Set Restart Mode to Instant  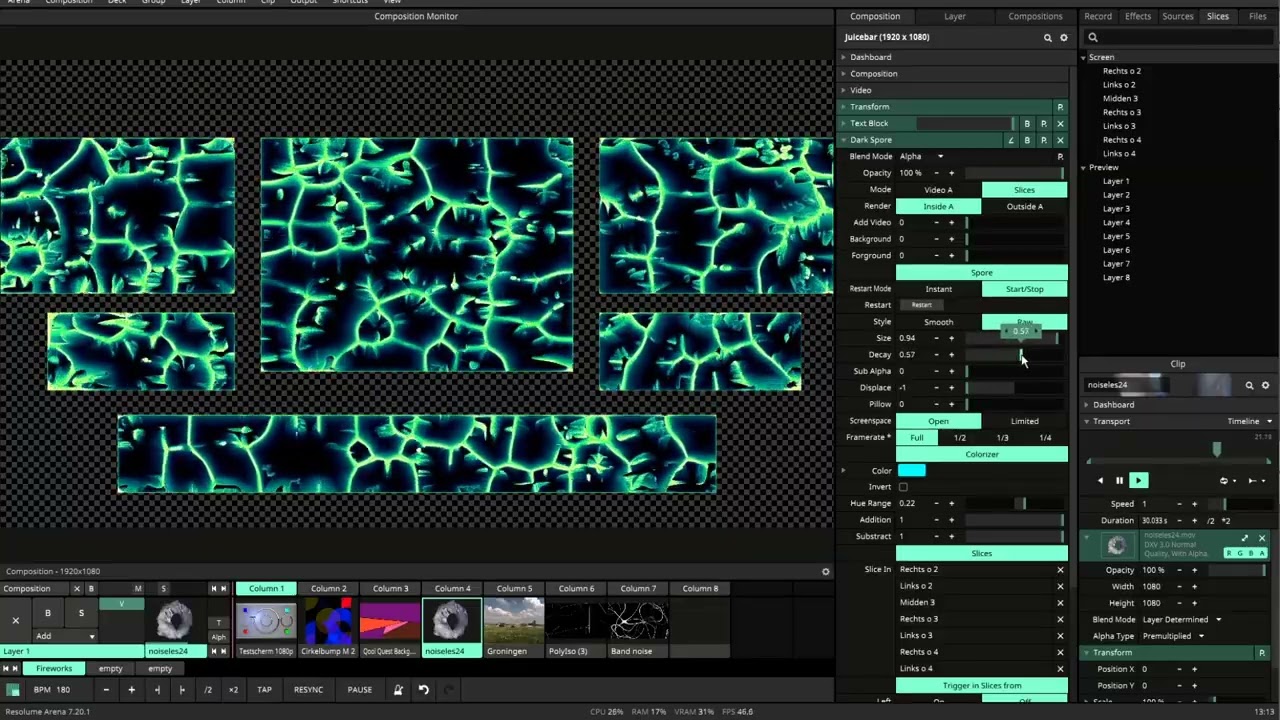pos(938,289)
